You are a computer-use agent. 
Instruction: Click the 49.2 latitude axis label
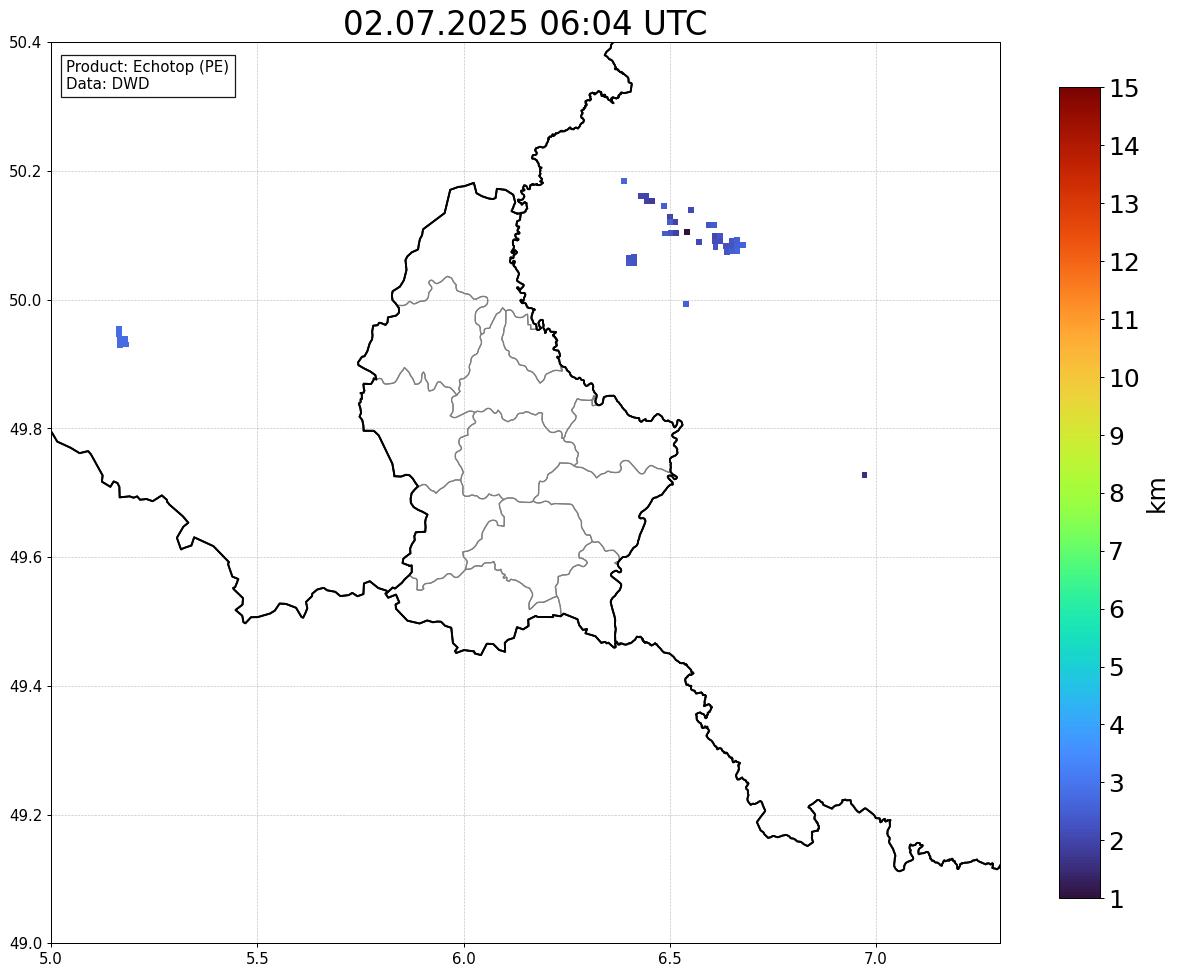[25, 815]
